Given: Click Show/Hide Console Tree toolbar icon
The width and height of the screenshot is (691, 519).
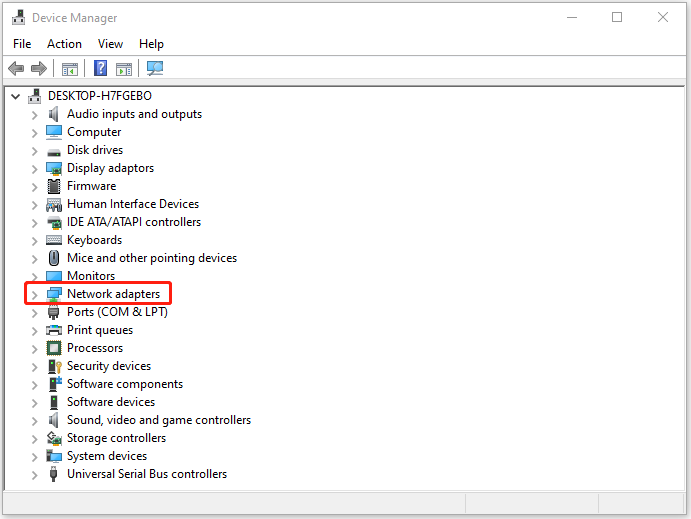Looking at the screenshot, I should (x=70, y=69).
